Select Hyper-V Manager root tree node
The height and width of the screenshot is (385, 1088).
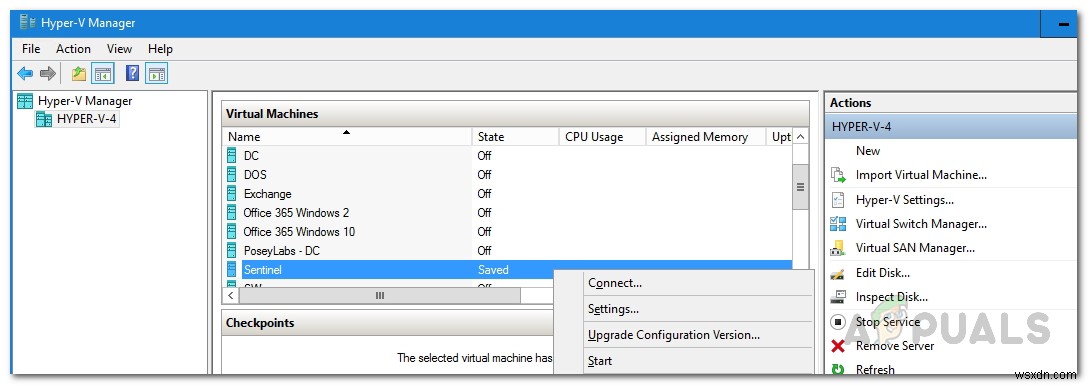(x=85, y=101)
